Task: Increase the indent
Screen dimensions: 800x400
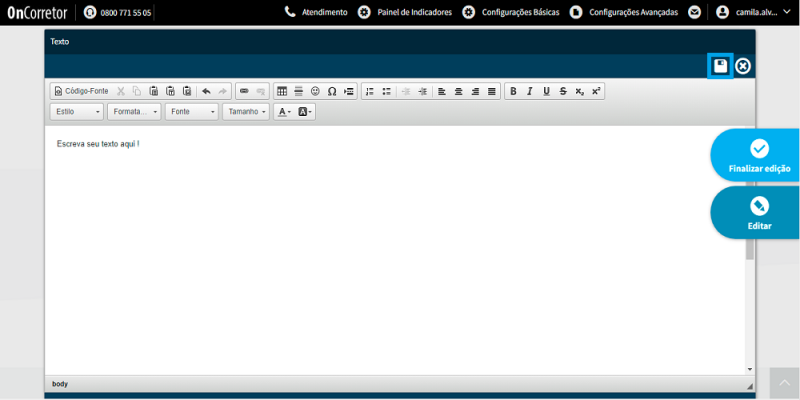Action: coord(422,91)
